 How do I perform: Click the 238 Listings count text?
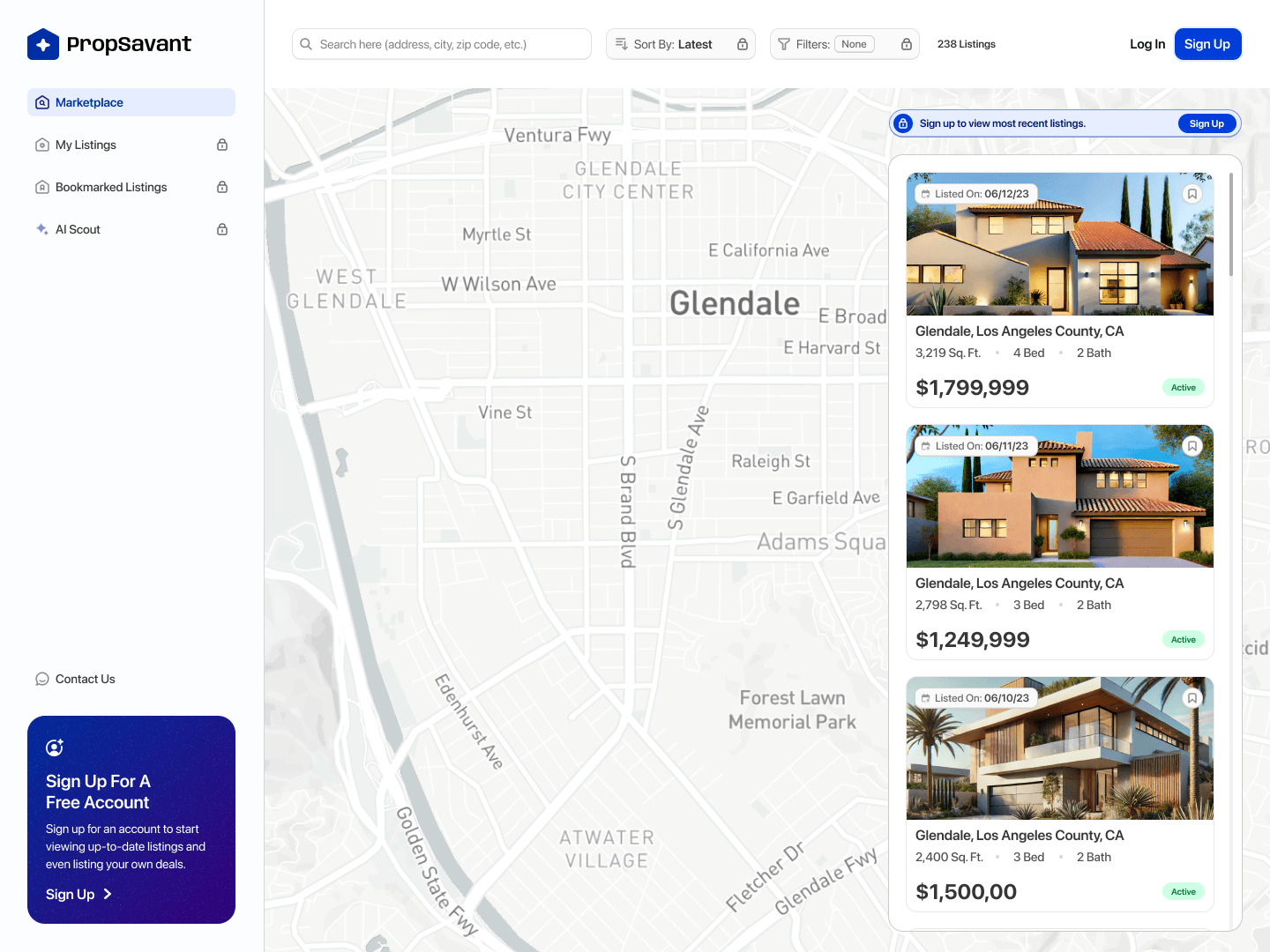pyautogui.click(x=967, y=44)
